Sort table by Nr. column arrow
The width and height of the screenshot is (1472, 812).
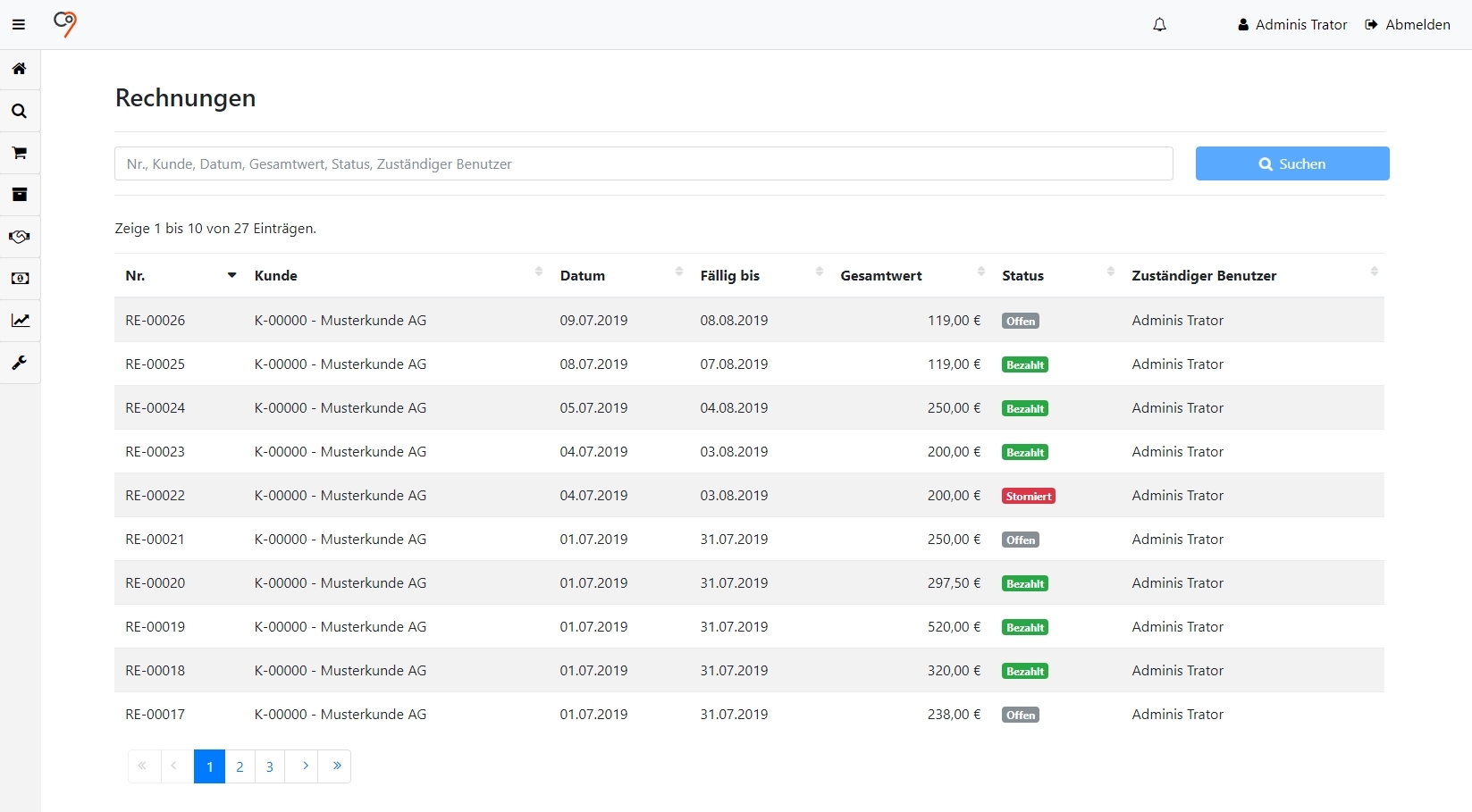point(231,275)
